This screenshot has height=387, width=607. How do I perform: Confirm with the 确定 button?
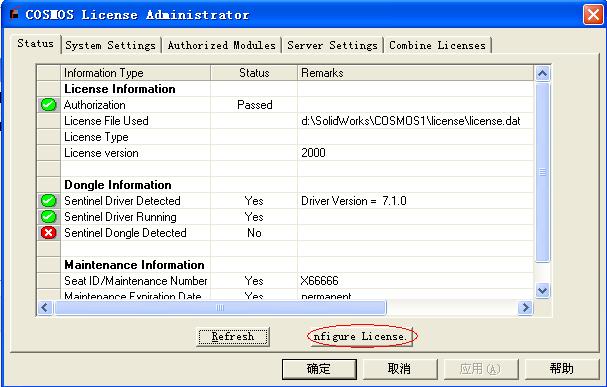(x=319, y=369)
